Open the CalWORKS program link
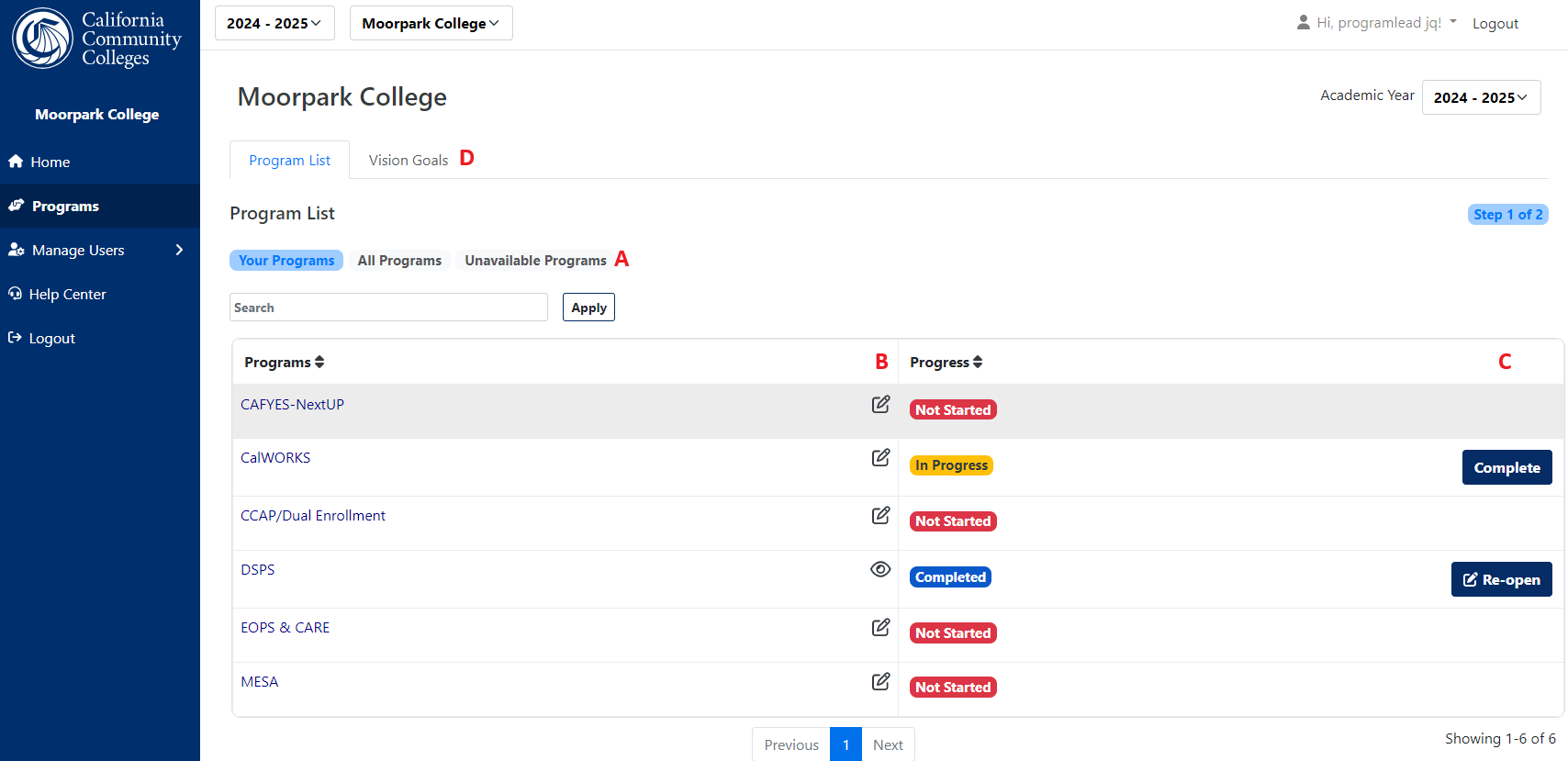1568x761 pixels. click(x=275, y=457)
